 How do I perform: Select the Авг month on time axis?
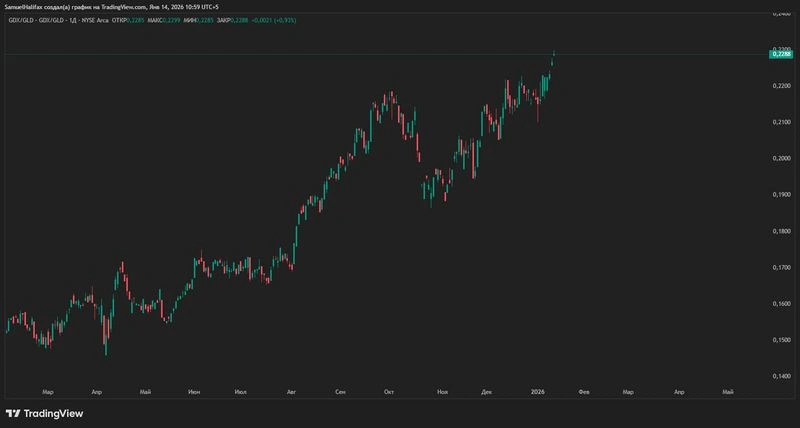[x=291, y=392]
